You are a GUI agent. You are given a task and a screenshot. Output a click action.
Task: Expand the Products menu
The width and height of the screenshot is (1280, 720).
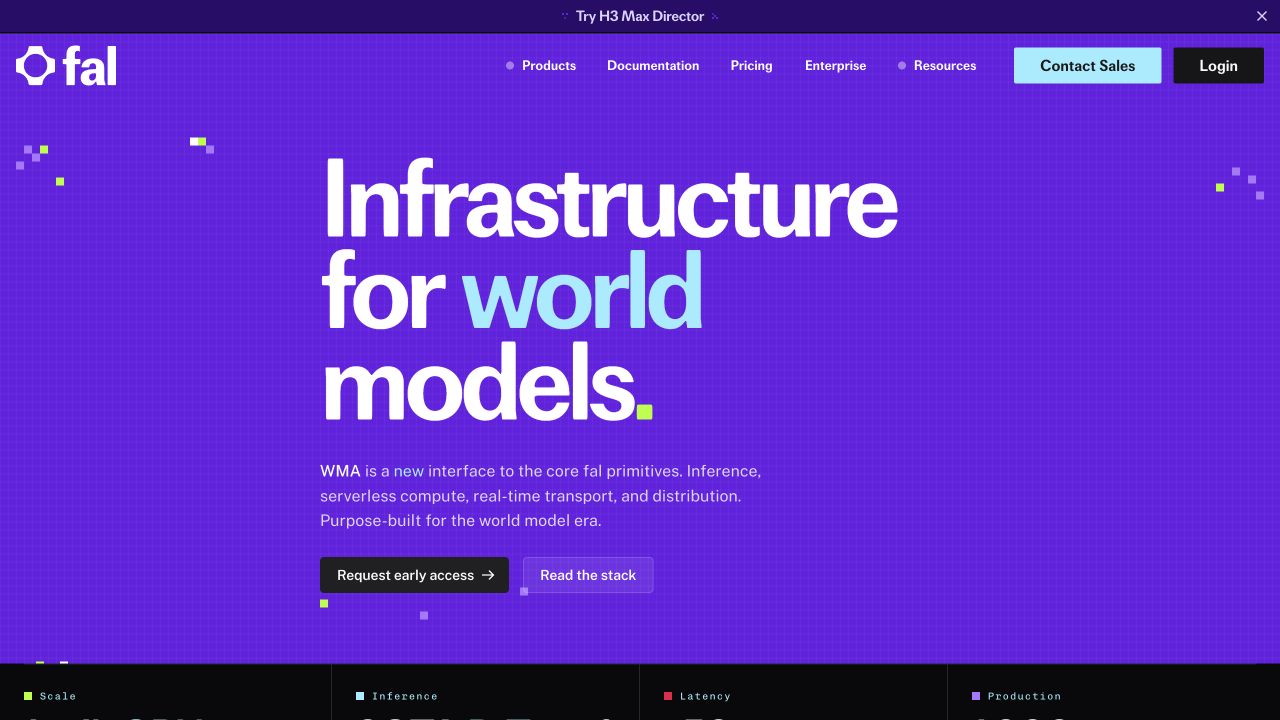click(541, 66)
